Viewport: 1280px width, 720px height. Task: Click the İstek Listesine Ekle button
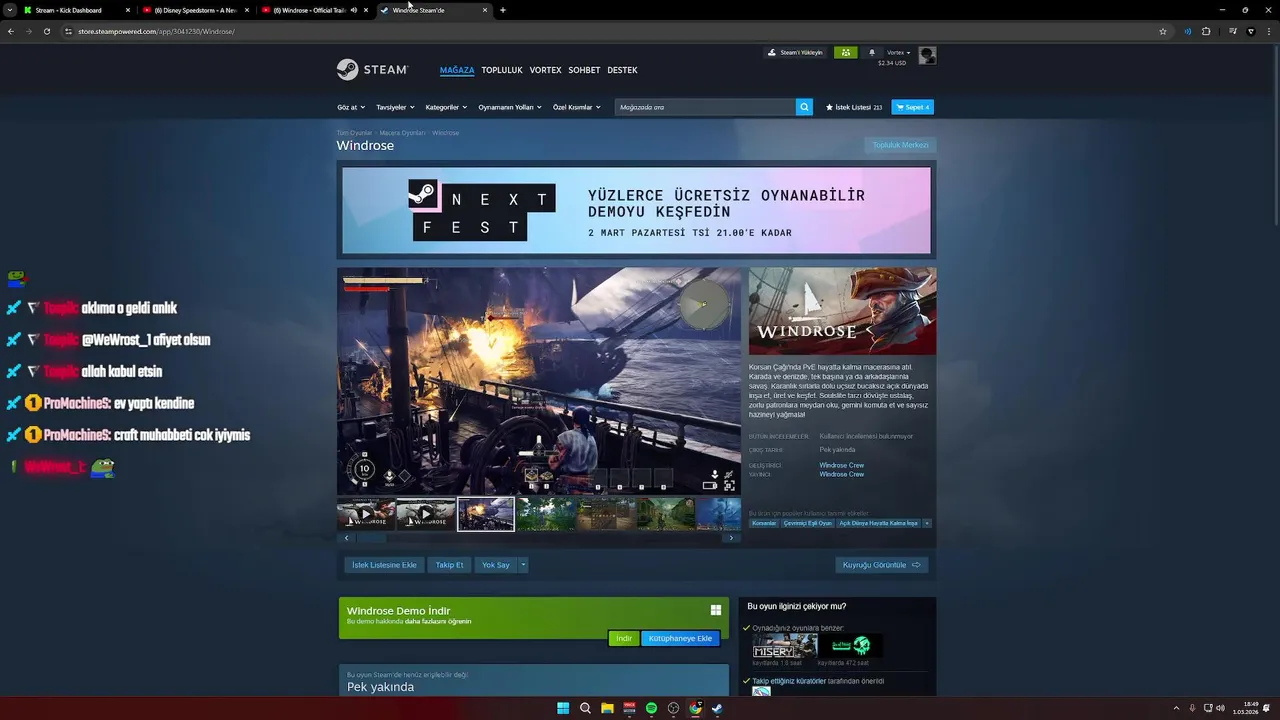point(384,565)
